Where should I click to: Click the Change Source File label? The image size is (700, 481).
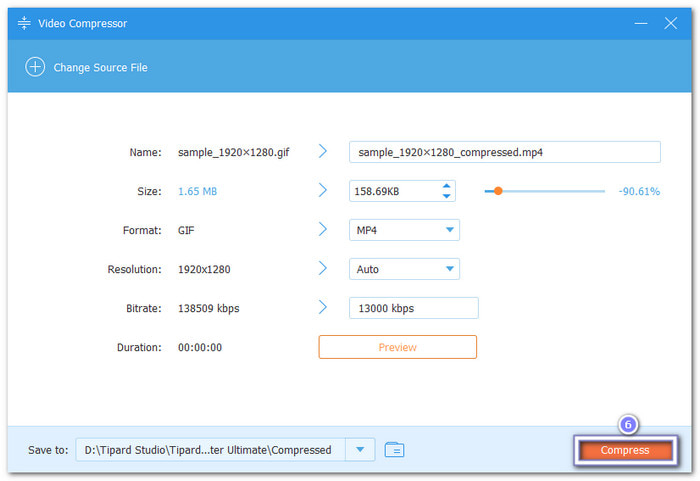(100, 67)
